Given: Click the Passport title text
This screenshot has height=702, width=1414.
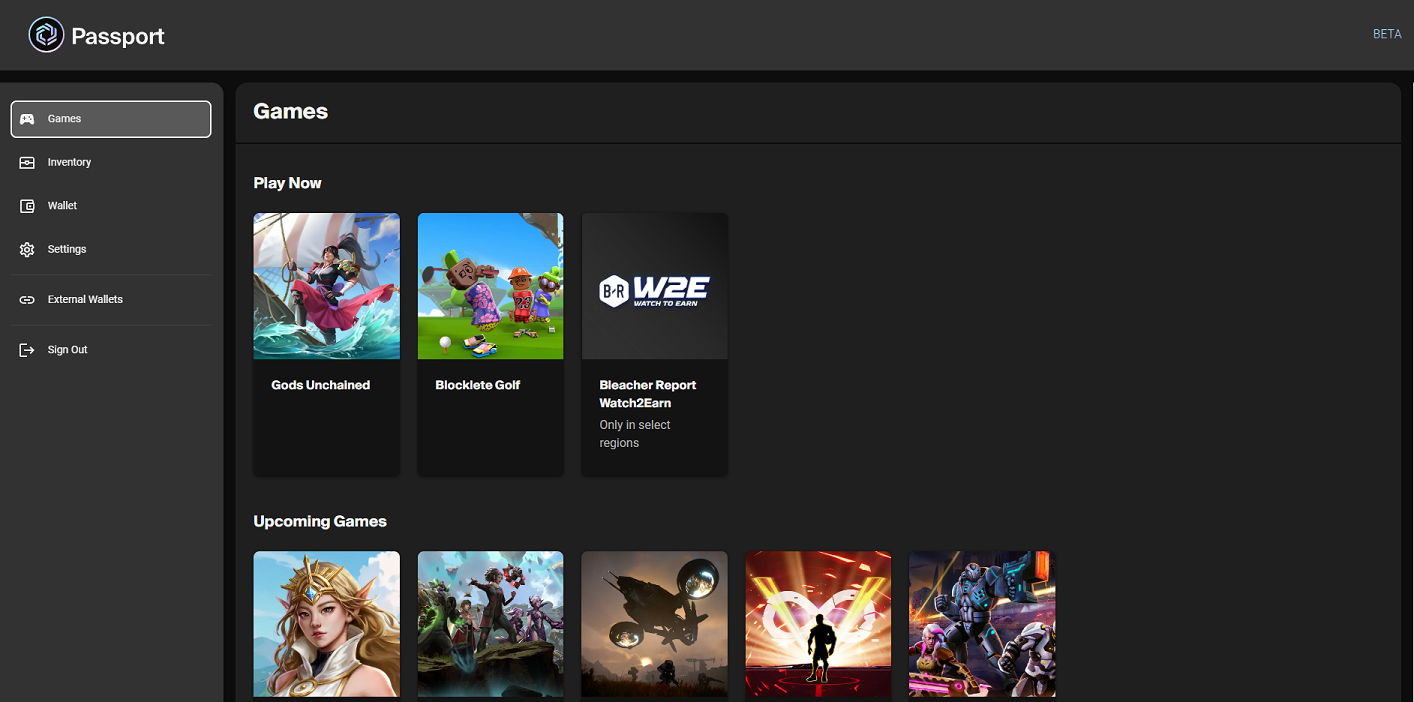Looking at the screenshot, I should 118,37.
